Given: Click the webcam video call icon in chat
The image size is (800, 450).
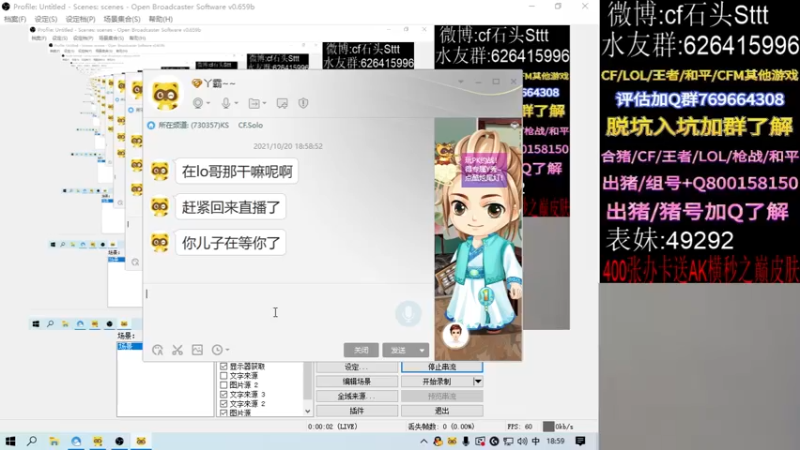Looking at the screenshot, I should coord(198,103).
